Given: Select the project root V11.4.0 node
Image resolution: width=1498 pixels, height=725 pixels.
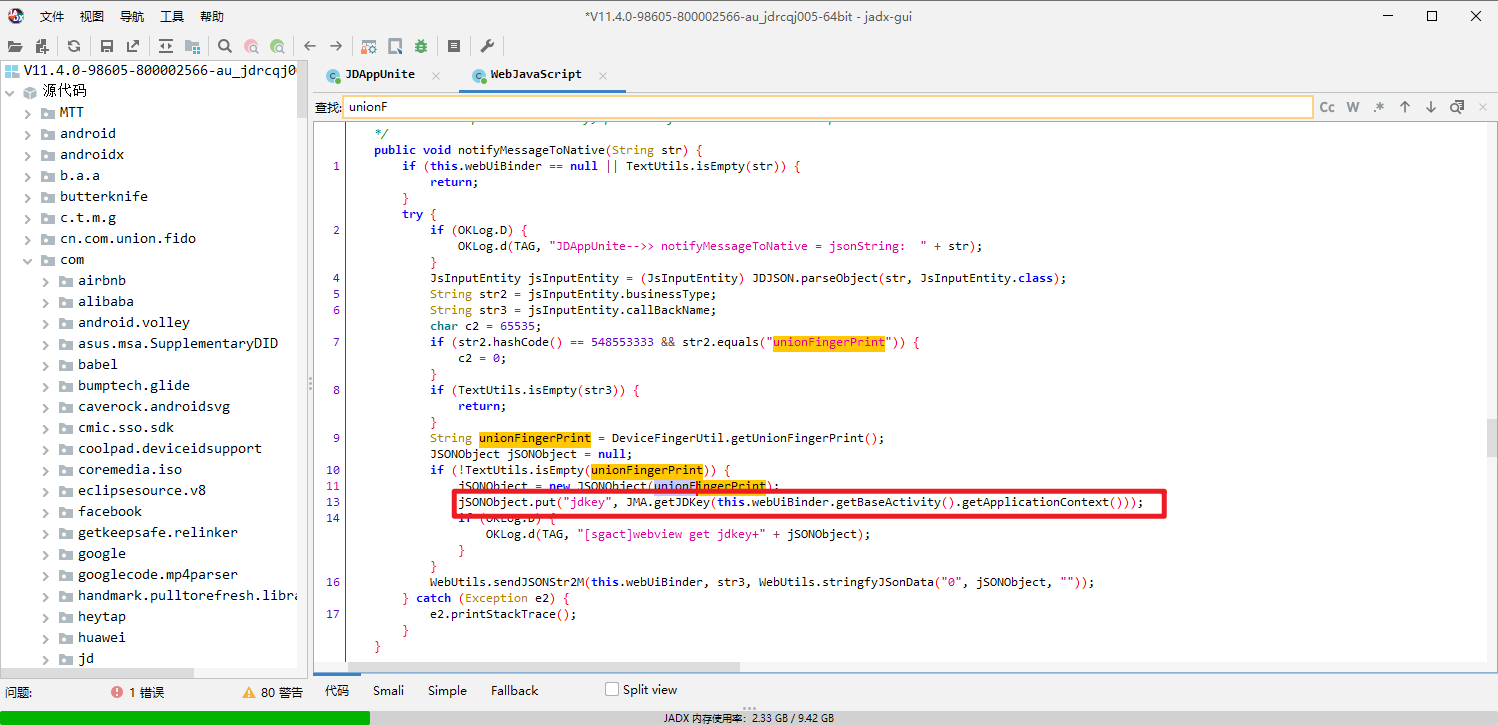Looking at the screenshot, I should 150,70.
